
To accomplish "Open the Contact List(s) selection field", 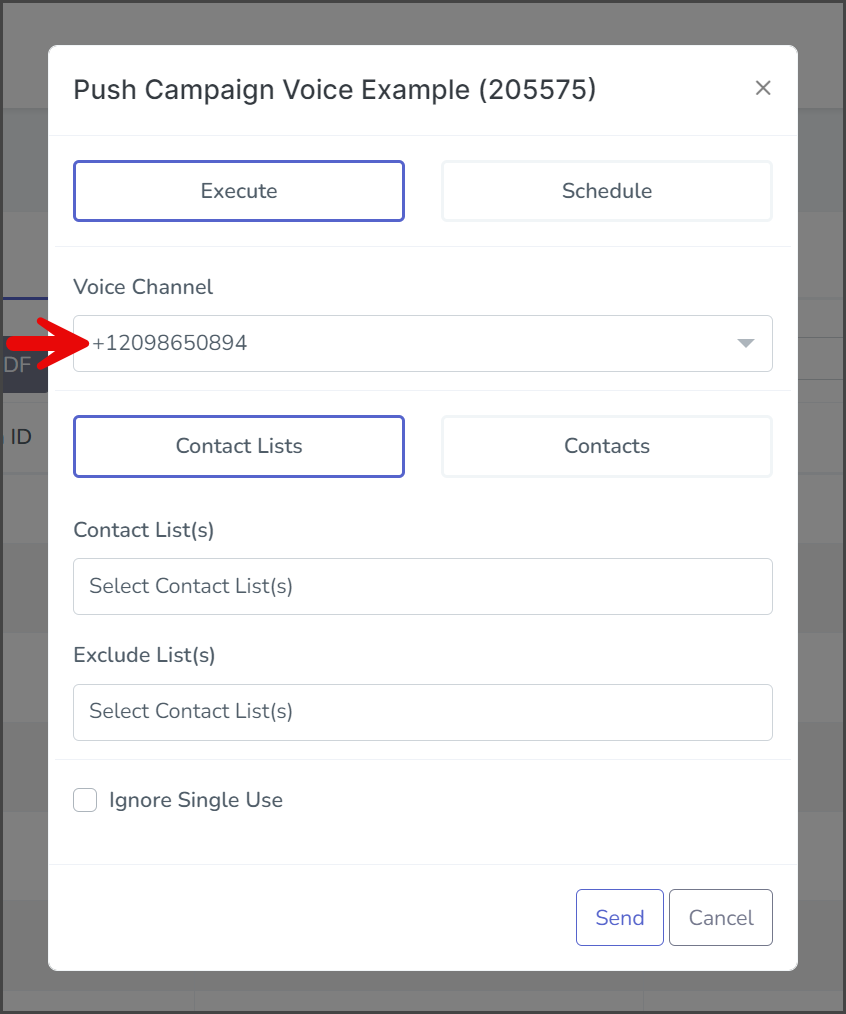I will pos(422,587).
